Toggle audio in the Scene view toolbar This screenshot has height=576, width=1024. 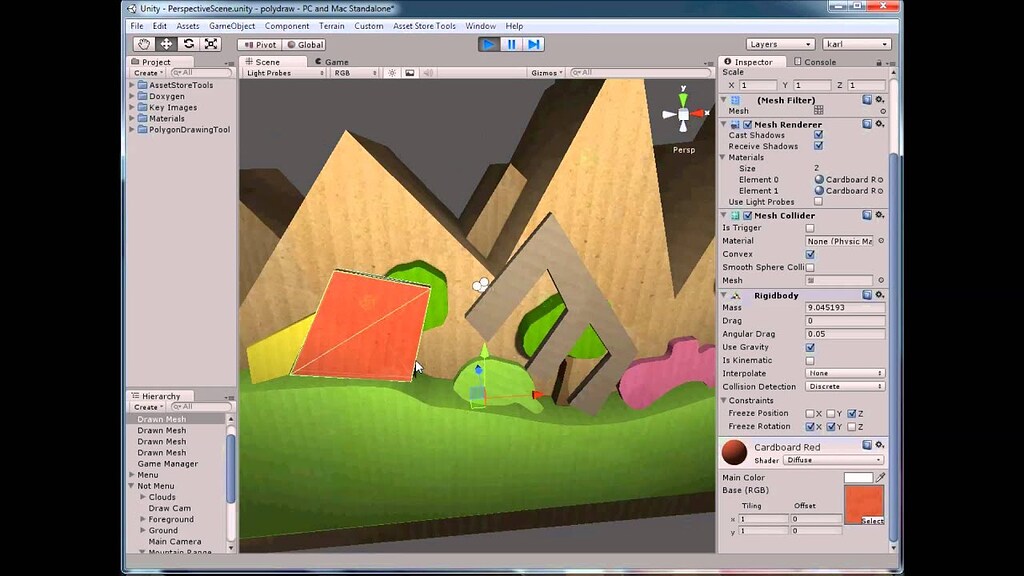tap(430, 72)
